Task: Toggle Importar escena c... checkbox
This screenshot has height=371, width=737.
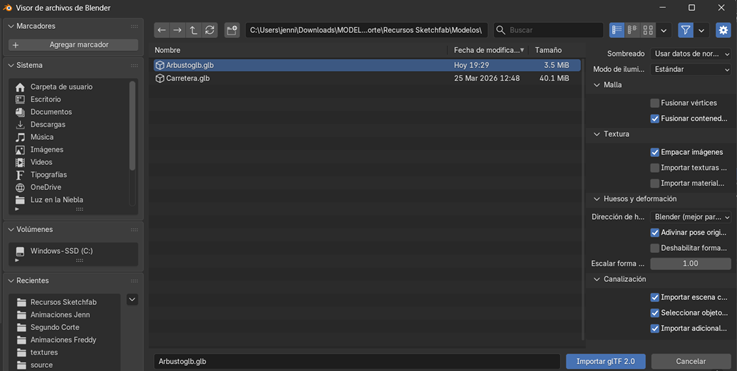Action: tap(655, 298)
